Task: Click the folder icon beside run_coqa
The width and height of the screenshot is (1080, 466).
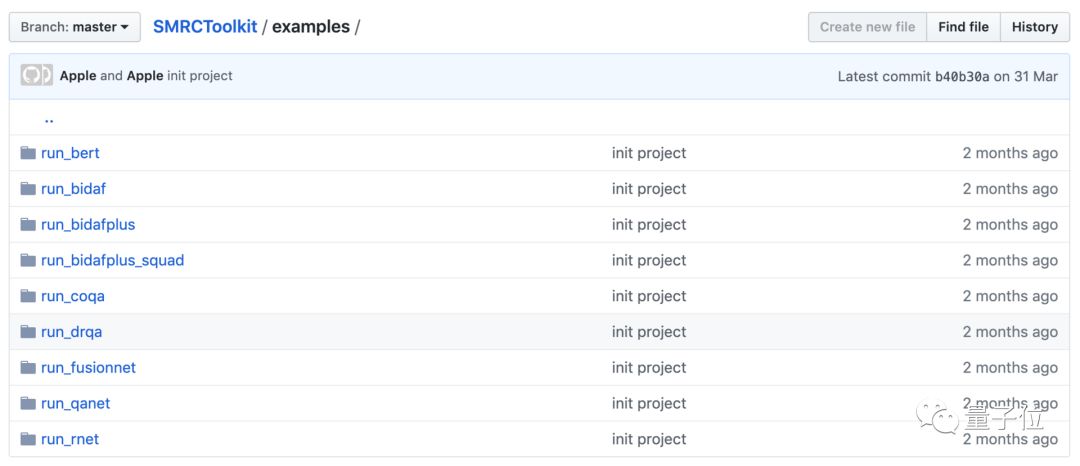Action: tap(28, 296)
